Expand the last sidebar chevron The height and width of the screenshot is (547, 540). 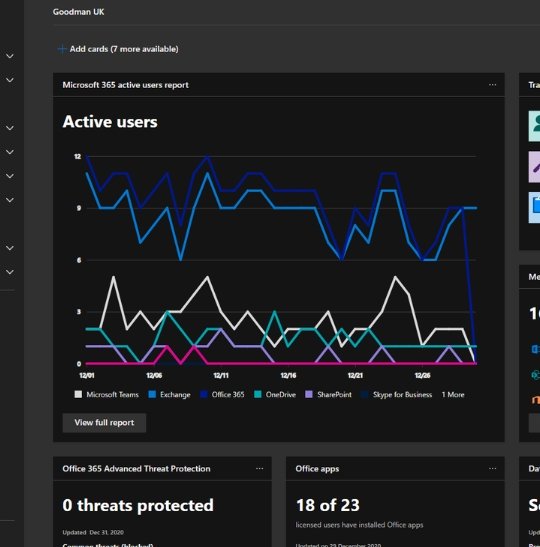click(x=10, y=272)
